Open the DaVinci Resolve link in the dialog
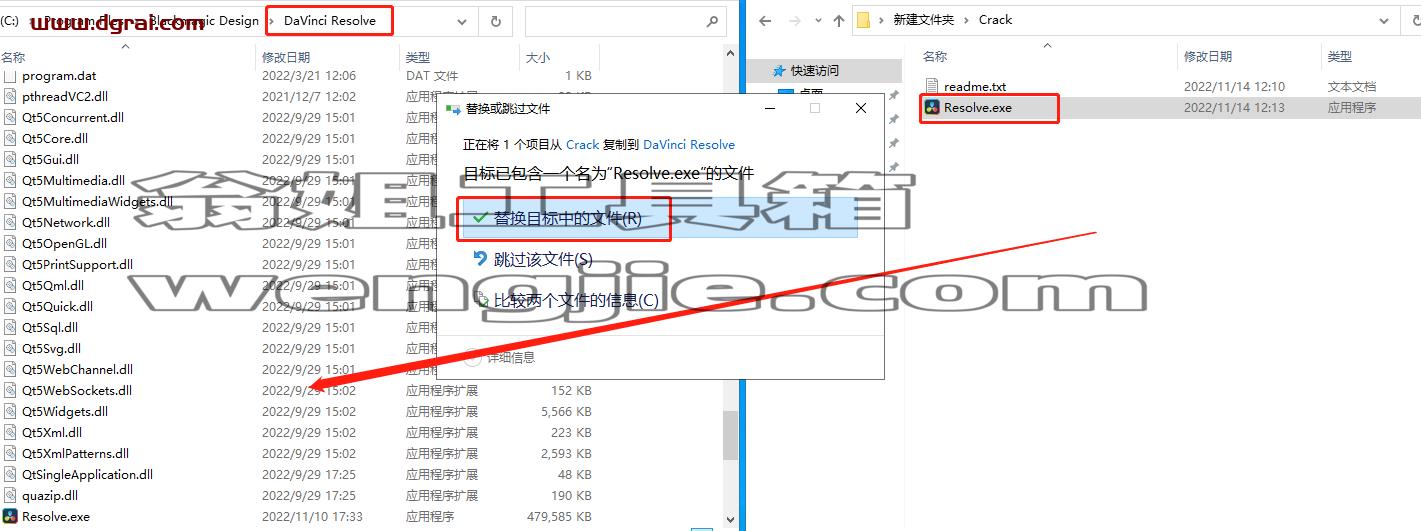This screenshot has height=531, width=1421. (689, 145)
